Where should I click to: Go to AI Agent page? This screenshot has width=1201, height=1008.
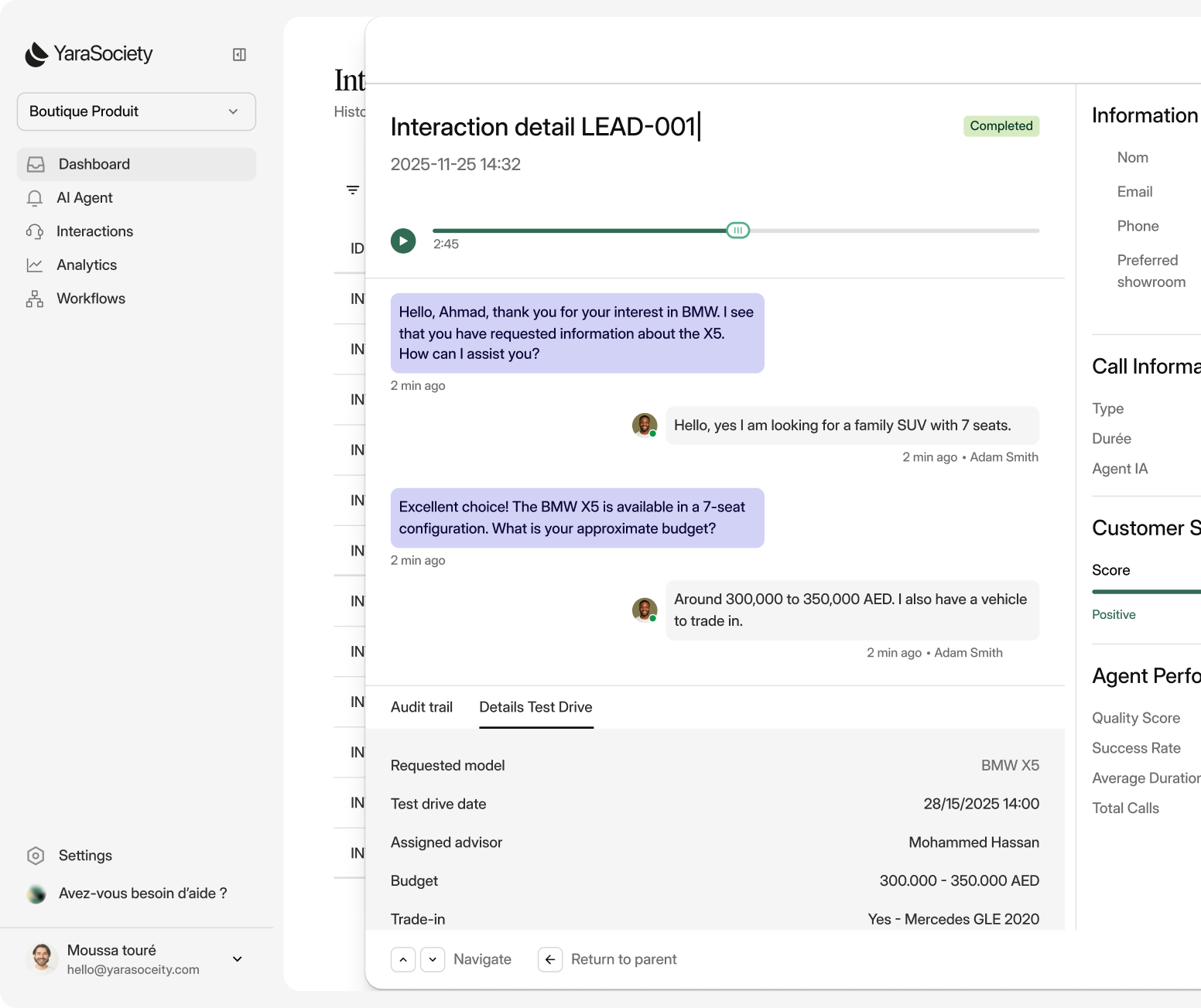84,198
